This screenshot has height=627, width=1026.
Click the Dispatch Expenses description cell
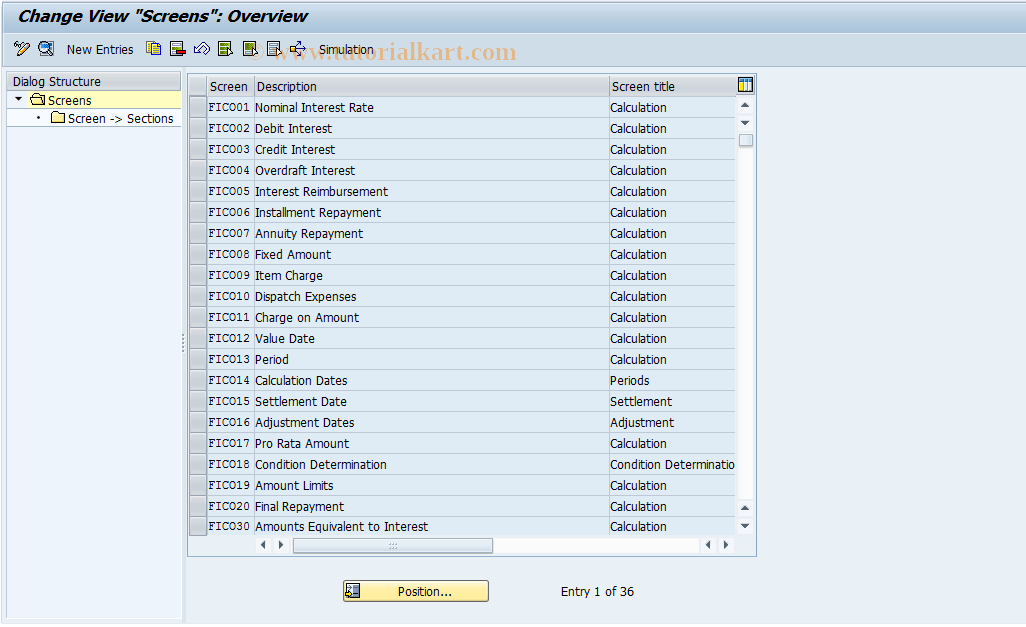pyautogui.click(x=431, y=296)
